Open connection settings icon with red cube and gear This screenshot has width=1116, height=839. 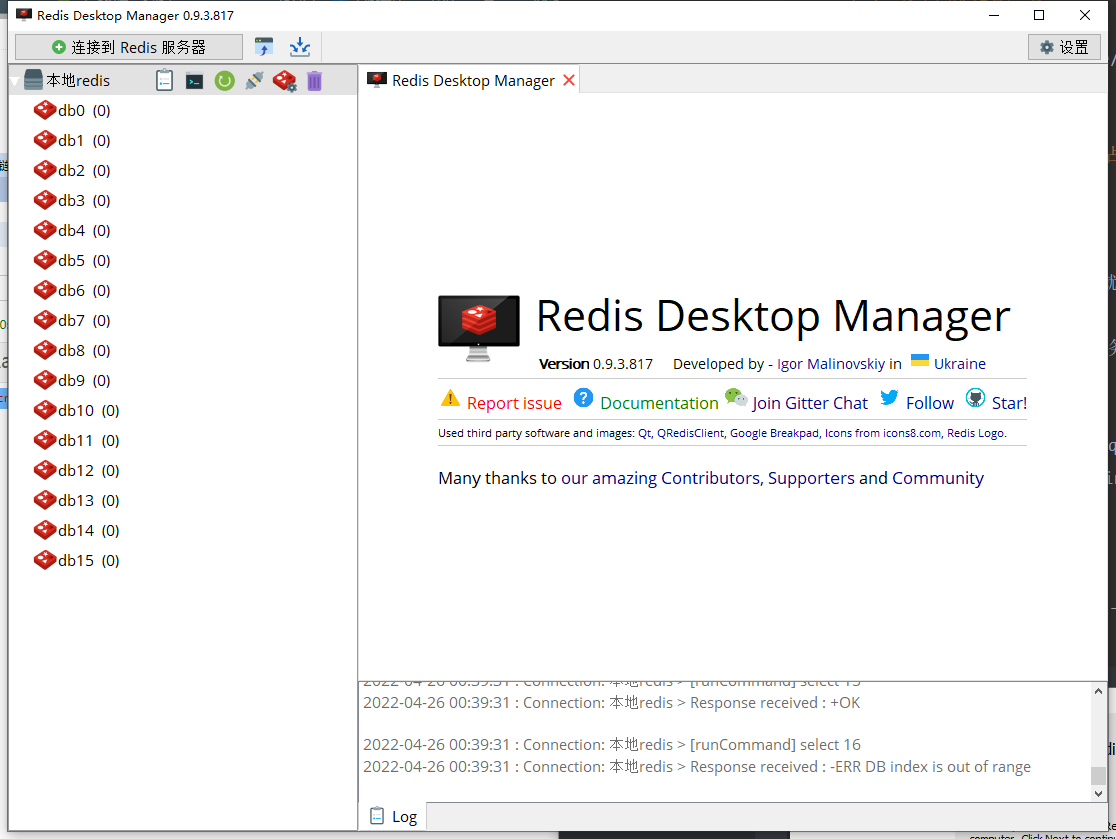(x=285, y=81)
